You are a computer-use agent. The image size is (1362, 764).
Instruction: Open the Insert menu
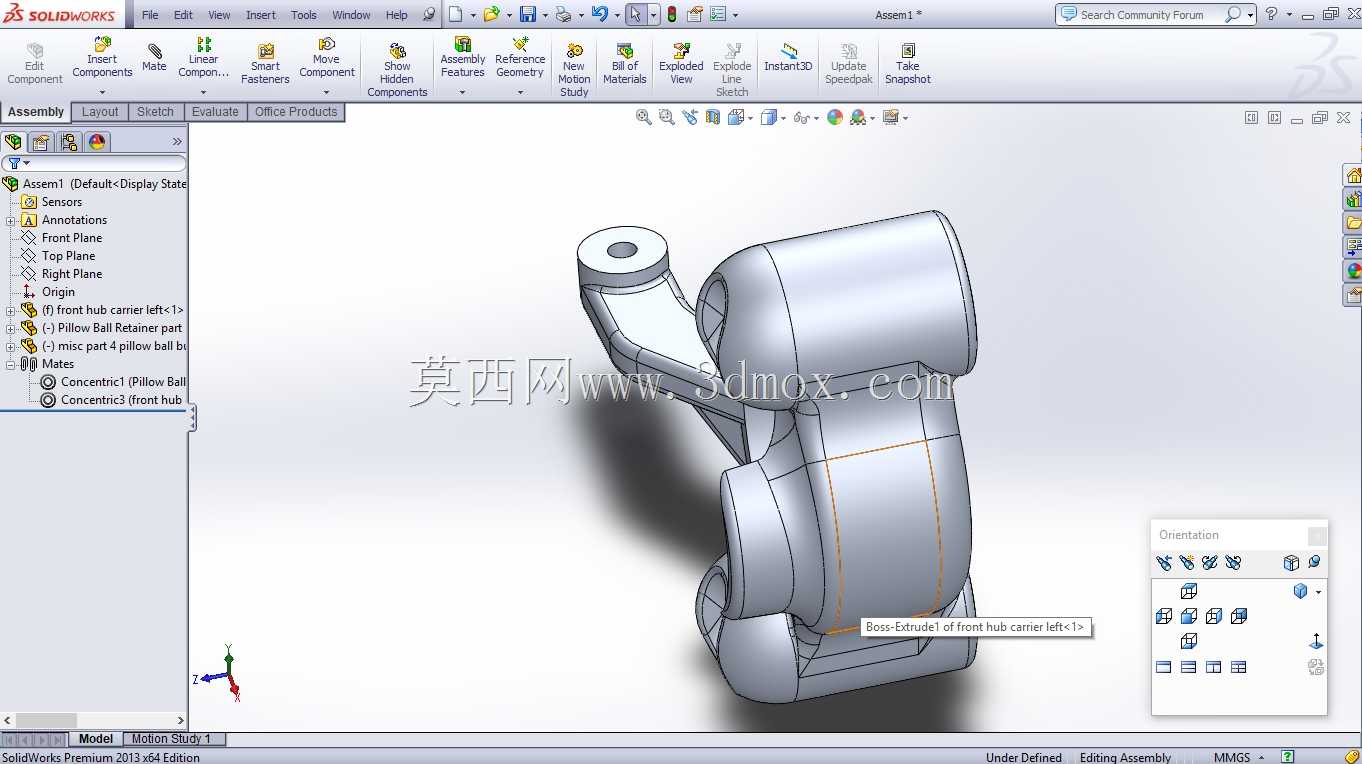261,15
